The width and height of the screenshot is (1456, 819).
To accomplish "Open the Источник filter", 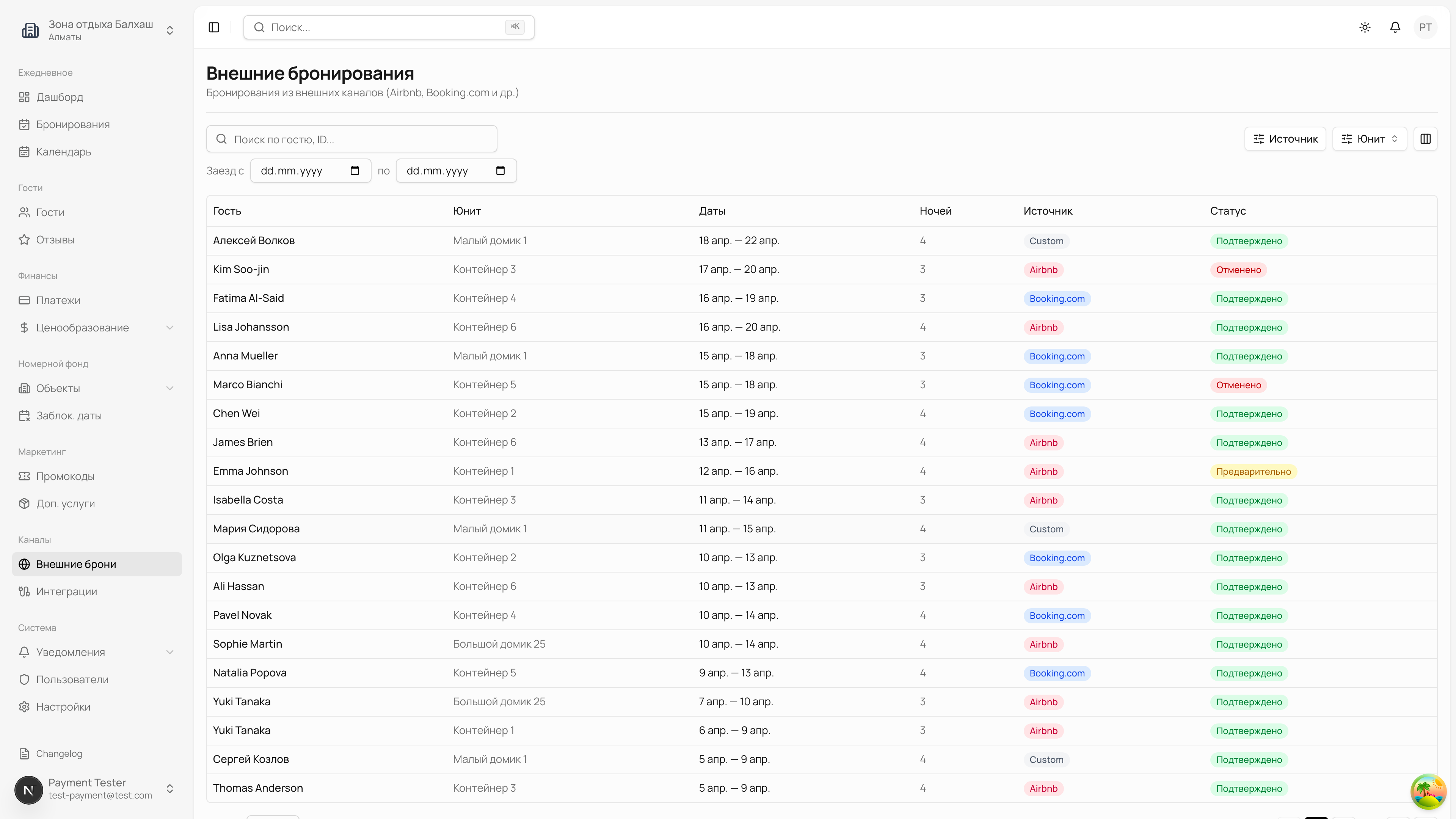I will pos(1285,139).
